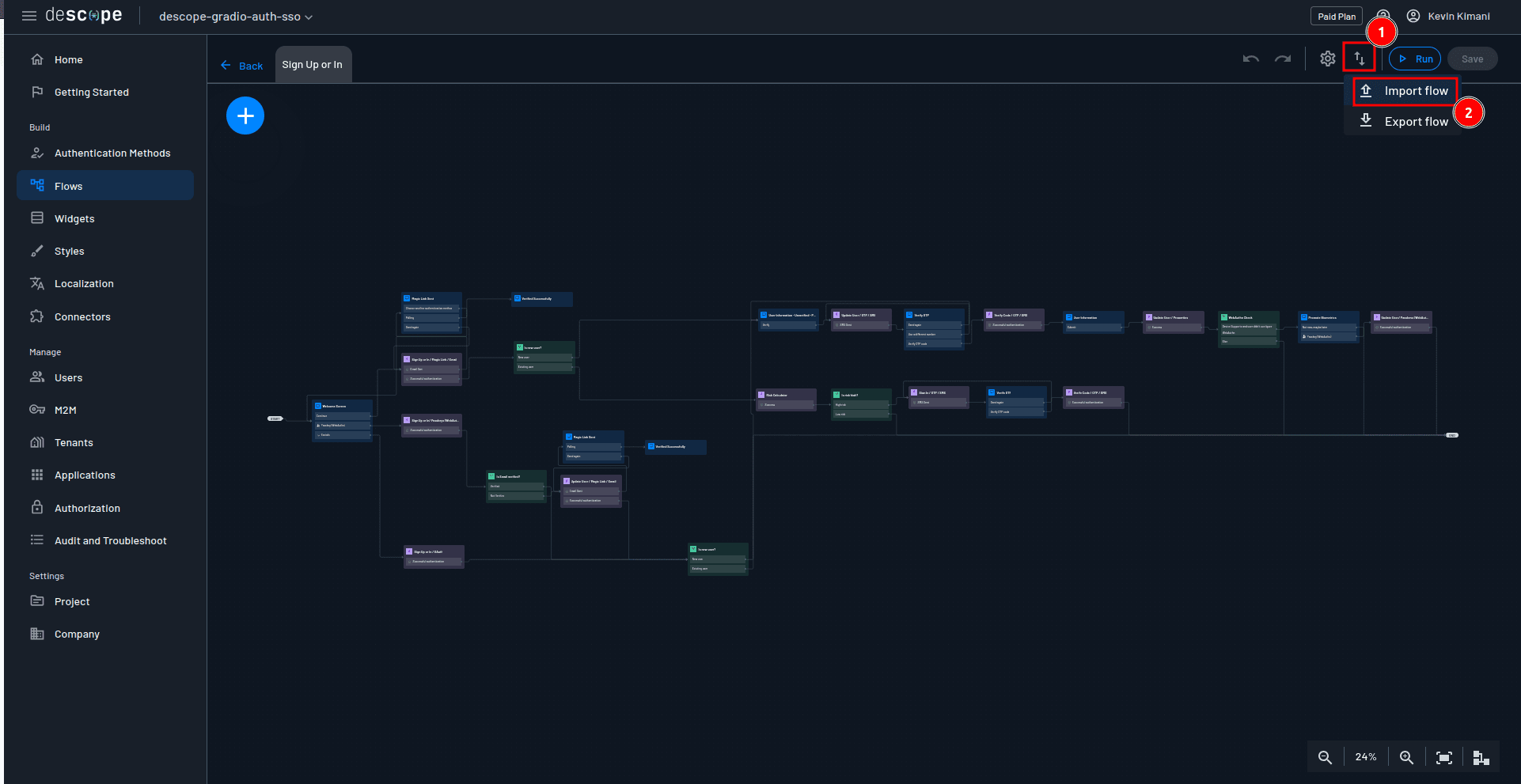This screenshot has width=1521, height=784.
Task: Select the Flows icon in the sidebar
Action: pos(37,185)
